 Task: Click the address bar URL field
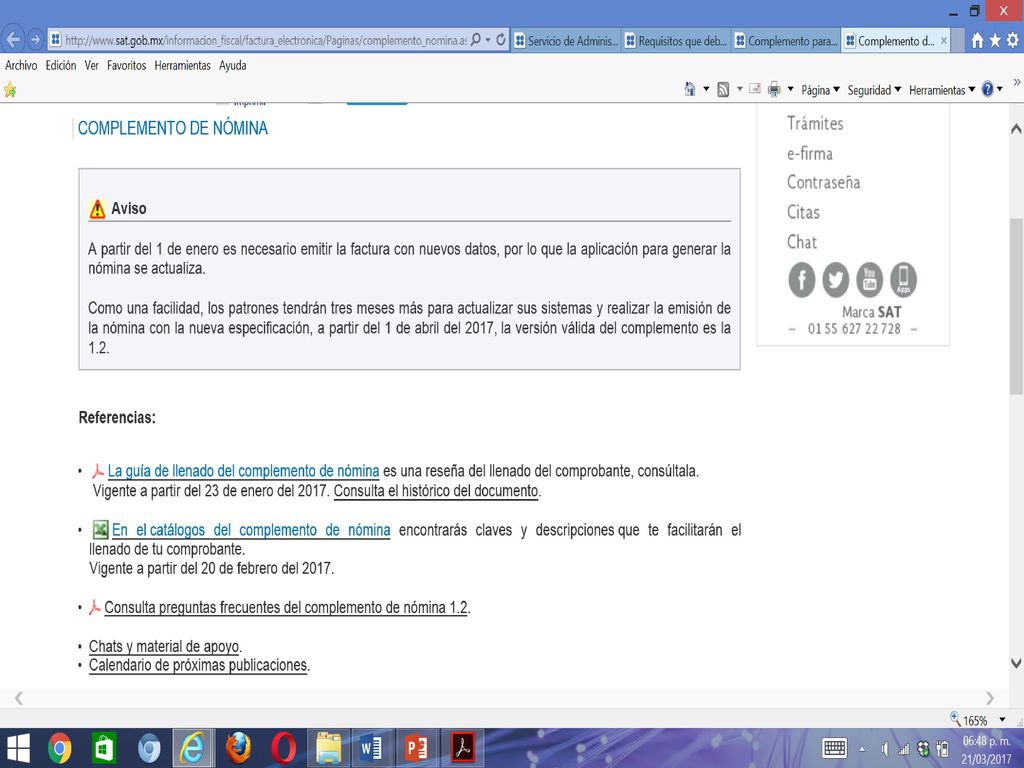click(x=265, y=40)
